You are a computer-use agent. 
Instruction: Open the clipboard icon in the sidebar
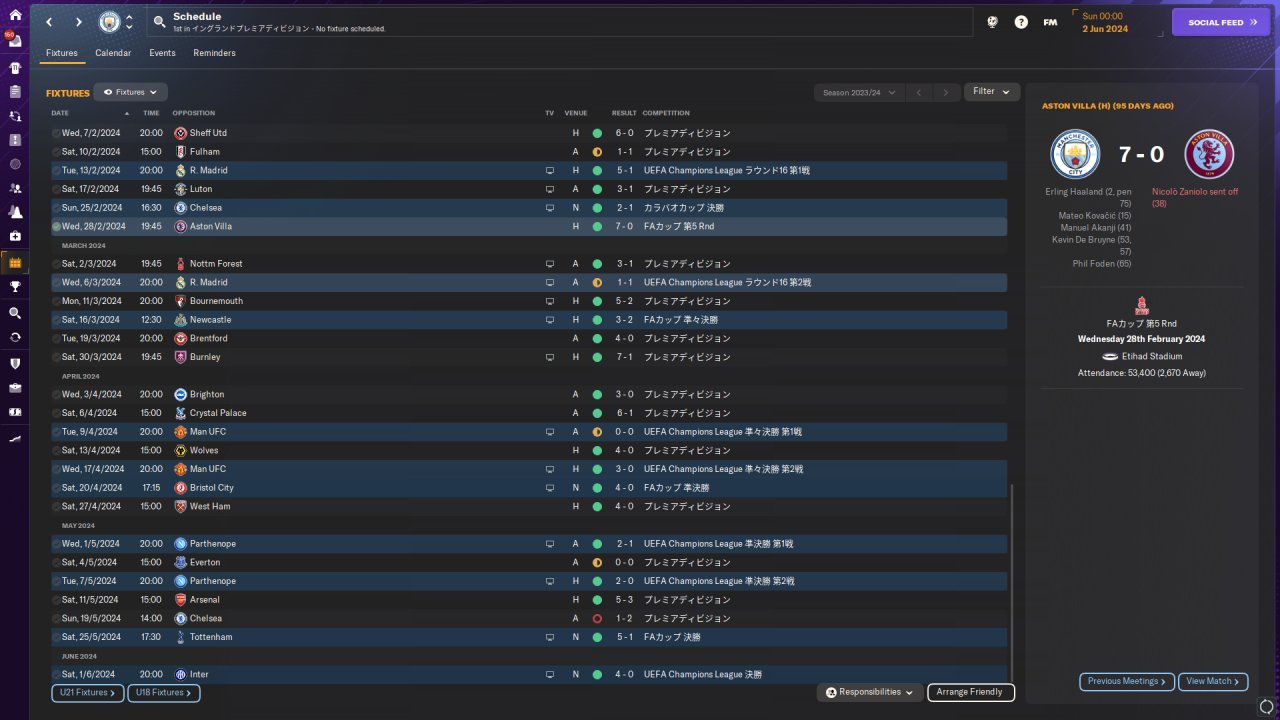[x=15, y=91]
